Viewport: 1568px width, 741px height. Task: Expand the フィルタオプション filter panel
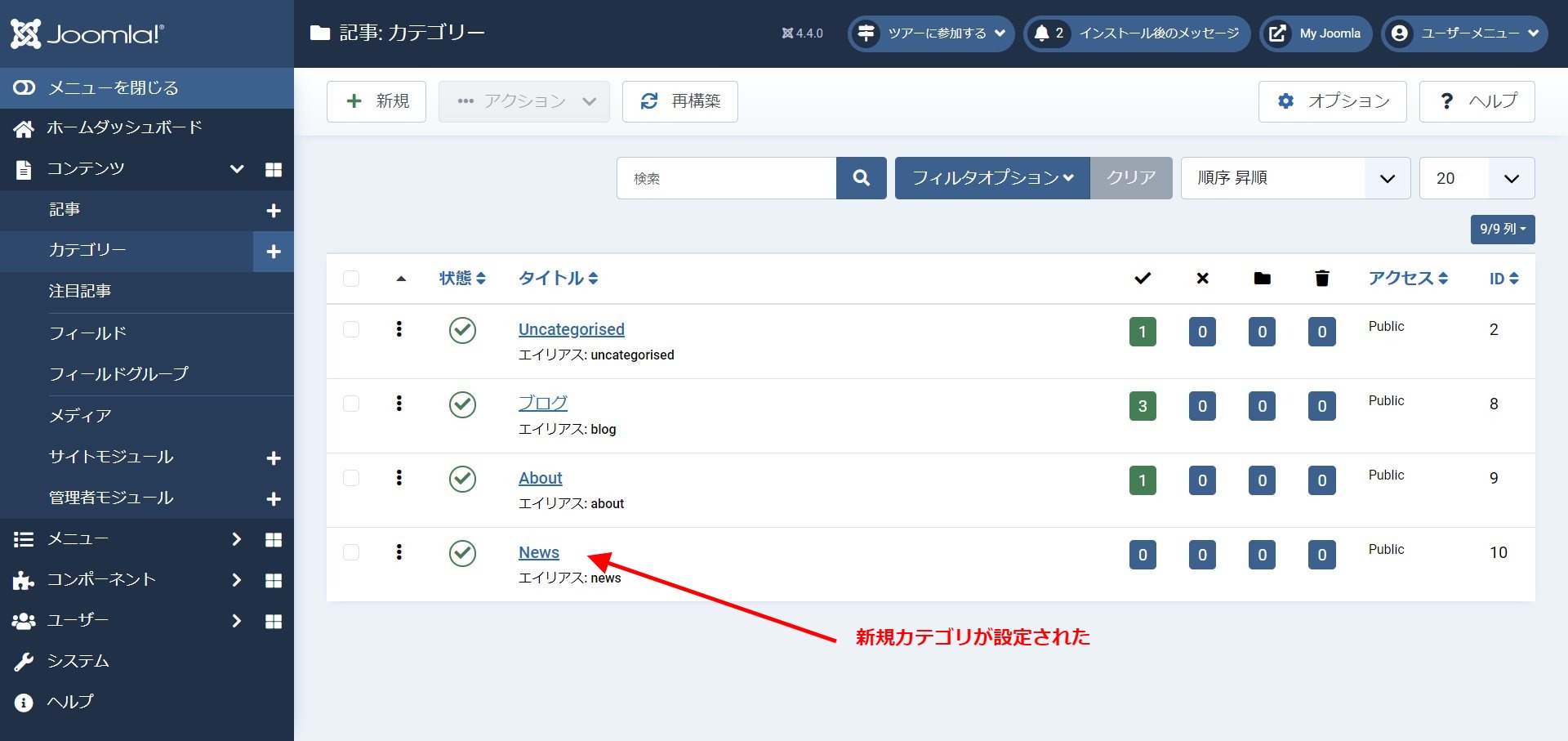[x=991, y=178]
